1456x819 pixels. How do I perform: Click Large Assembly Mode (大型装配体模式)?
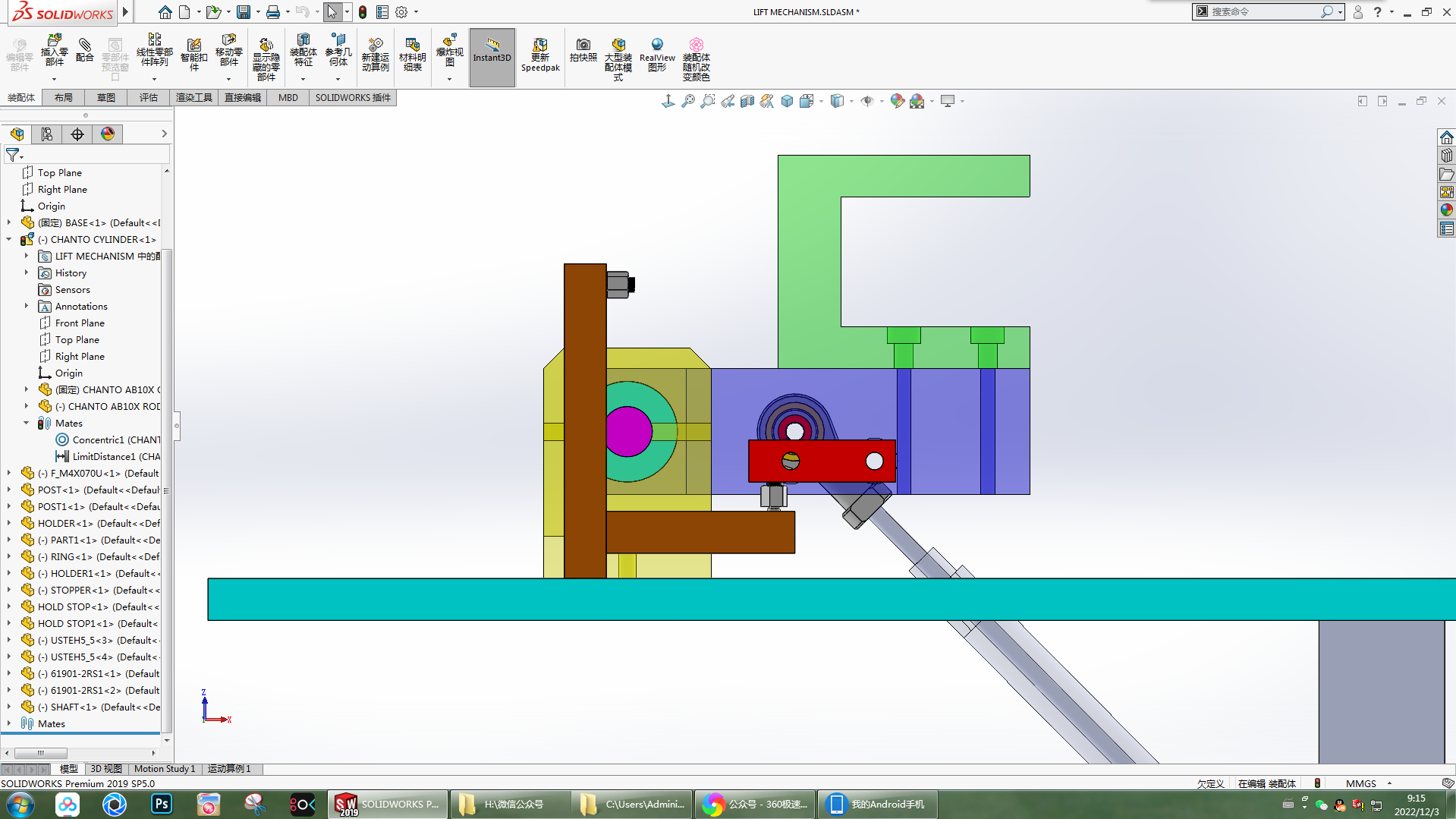click(x=618, y=58)
